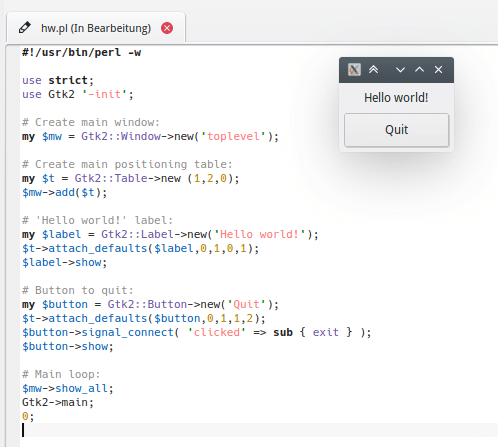Place cursor in the shebang line #!/usr/bin/perl -w

81,52
